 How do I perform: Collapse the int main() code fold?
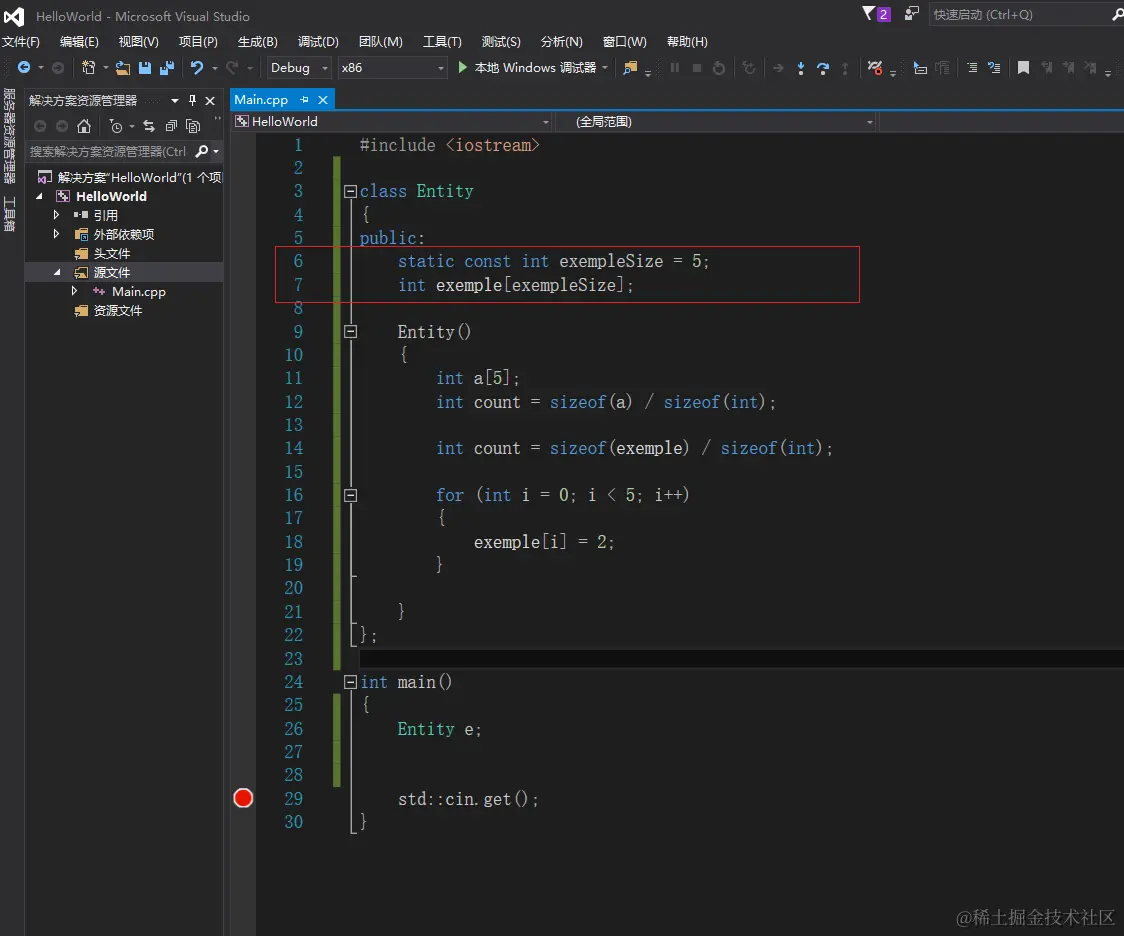coord(351,682)
